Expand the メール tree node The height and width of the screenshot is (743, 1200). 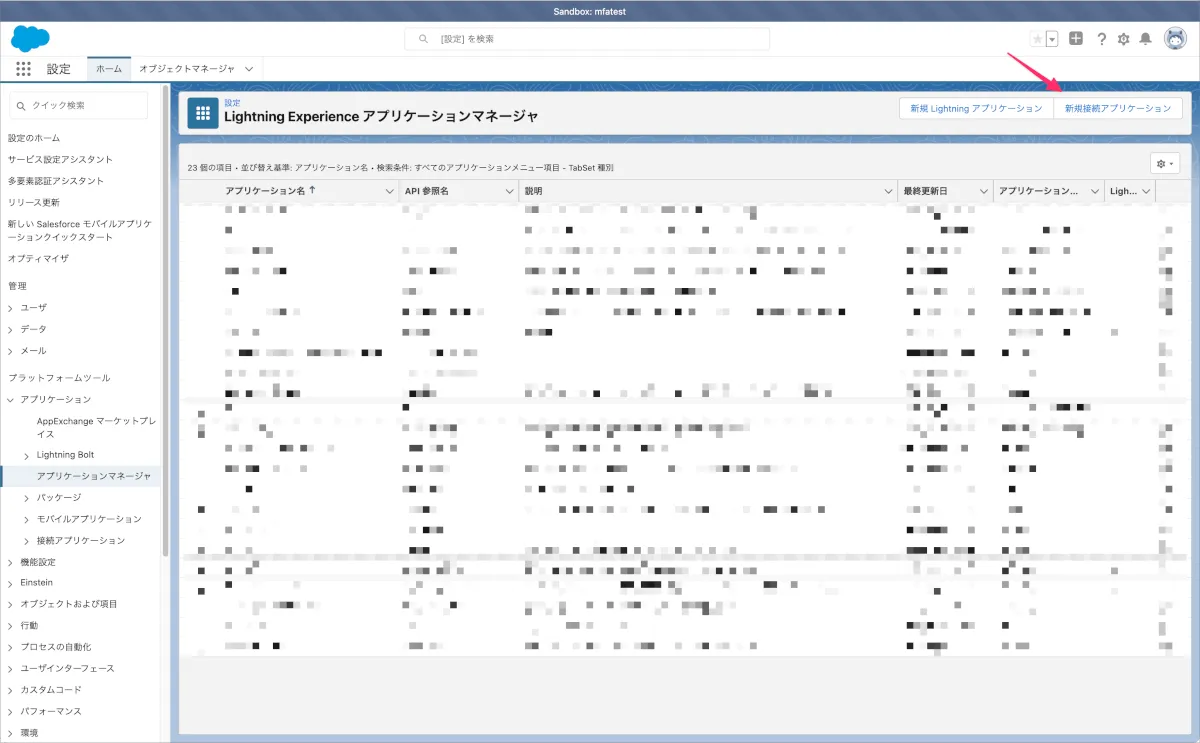tap(10, 351)
